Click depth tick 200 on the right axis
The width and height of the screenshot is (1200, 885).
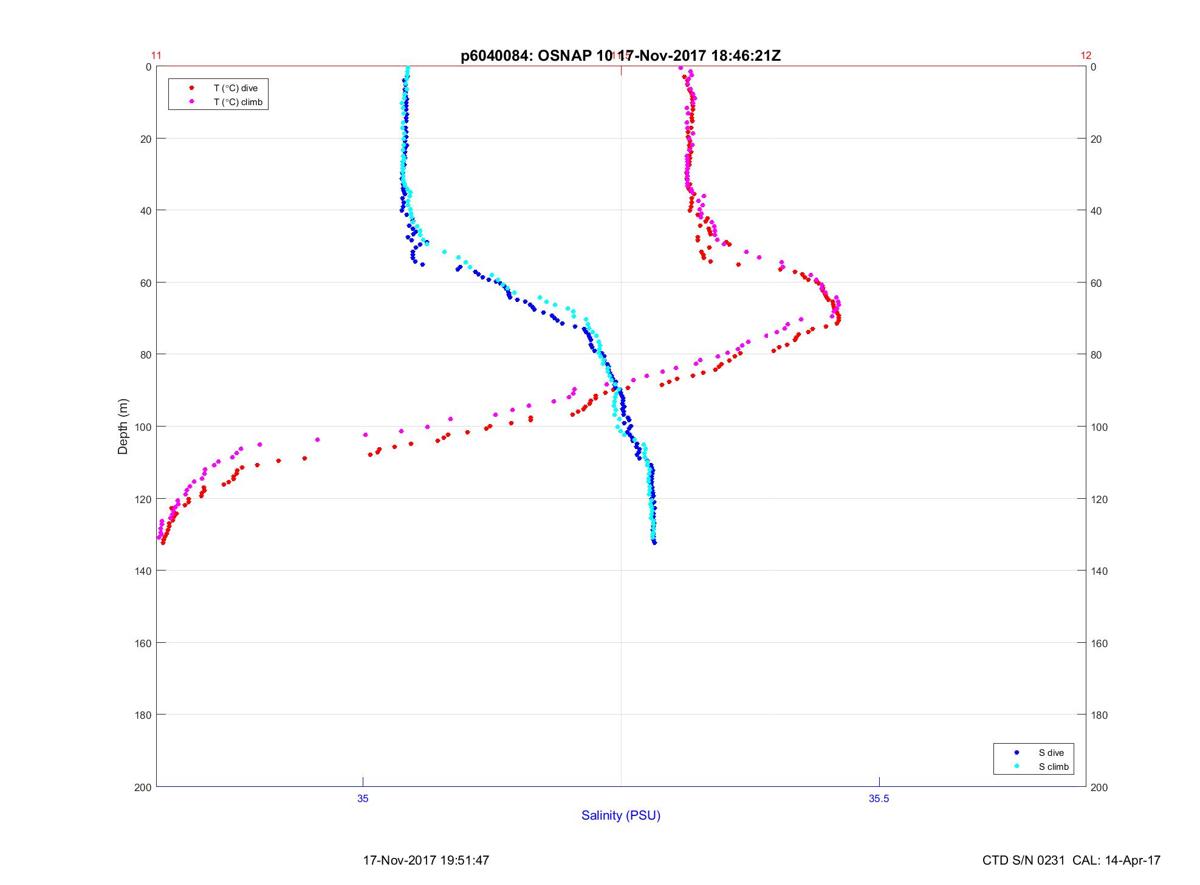click(x=1099, y=787)
